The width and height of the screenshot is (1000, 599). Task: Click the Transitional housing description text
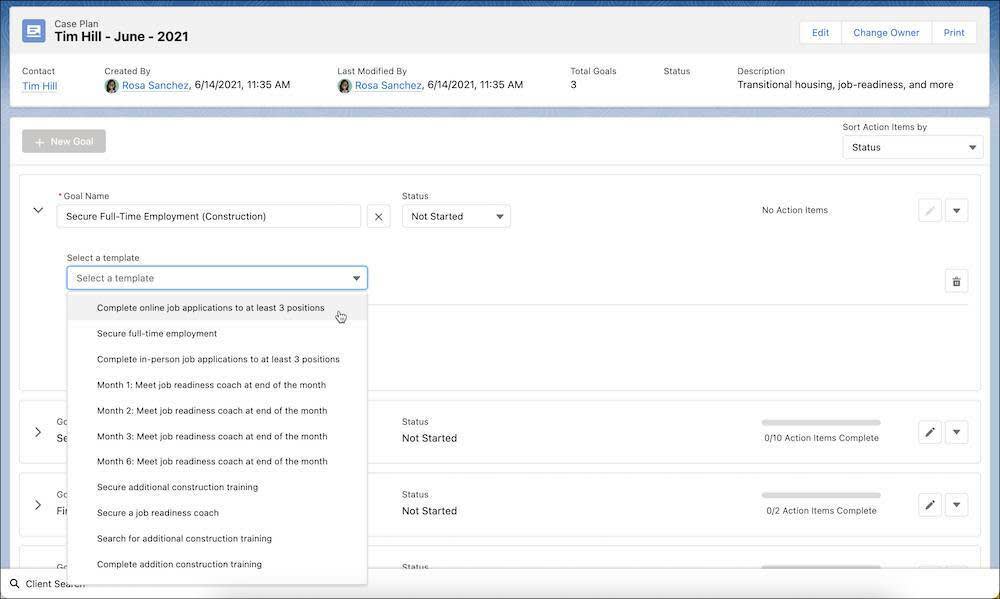[x=845, y=85]
